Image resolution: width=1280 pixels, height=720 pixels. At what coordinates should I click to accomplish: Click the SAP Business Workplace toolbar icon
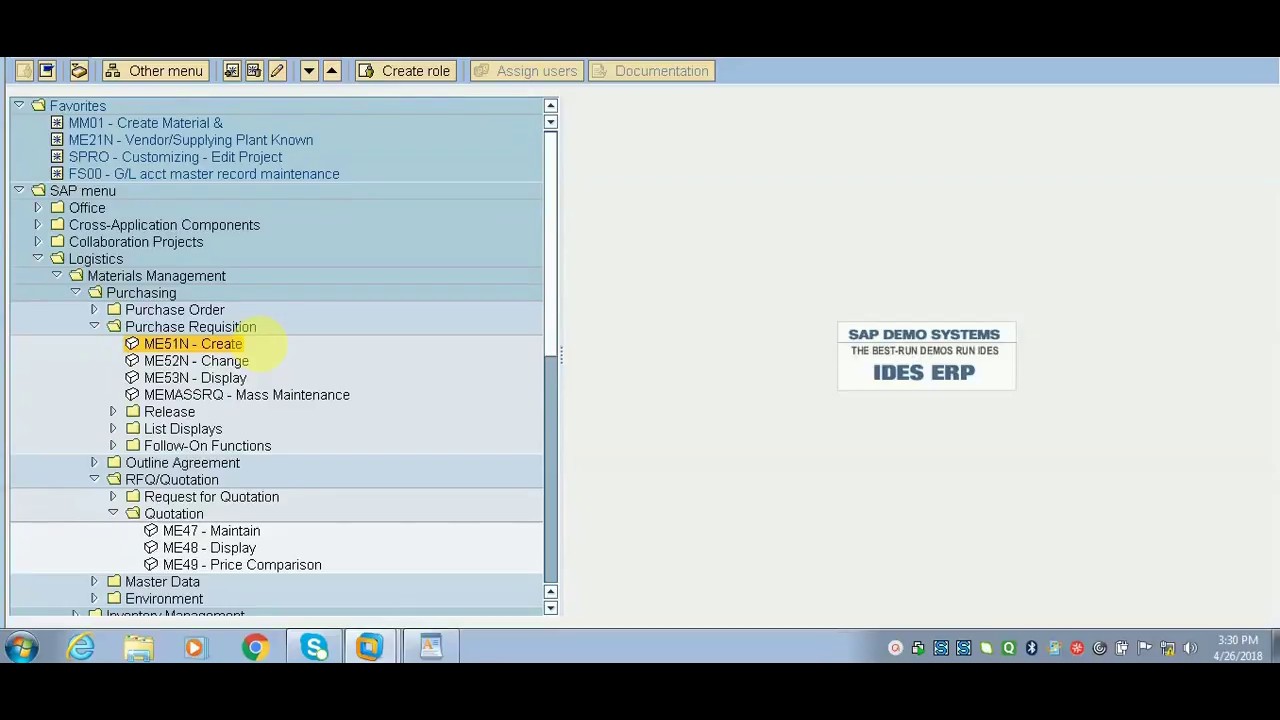[79, 71]
